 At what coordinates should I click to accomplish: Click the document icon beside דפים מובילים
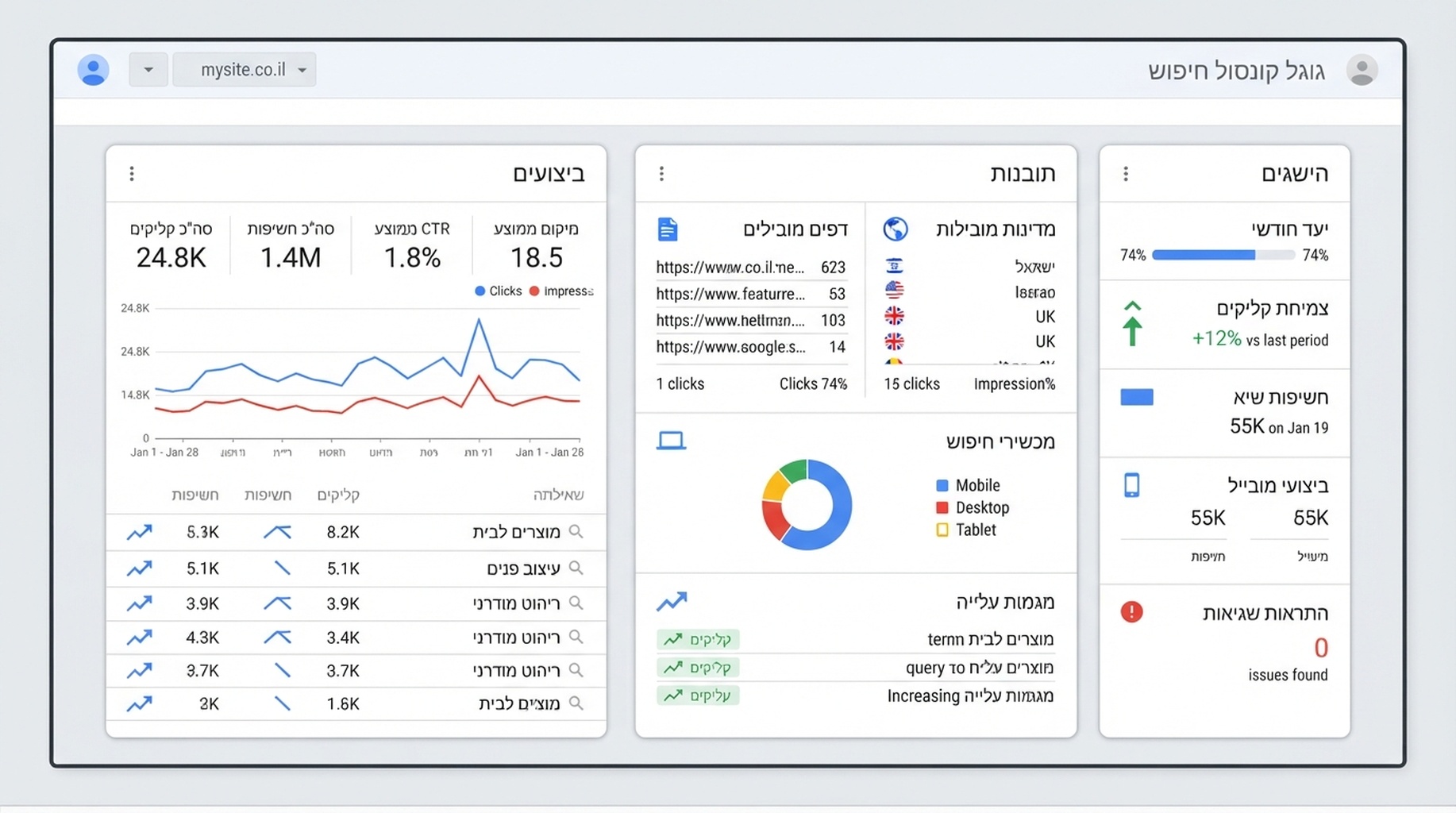point(668,229)
